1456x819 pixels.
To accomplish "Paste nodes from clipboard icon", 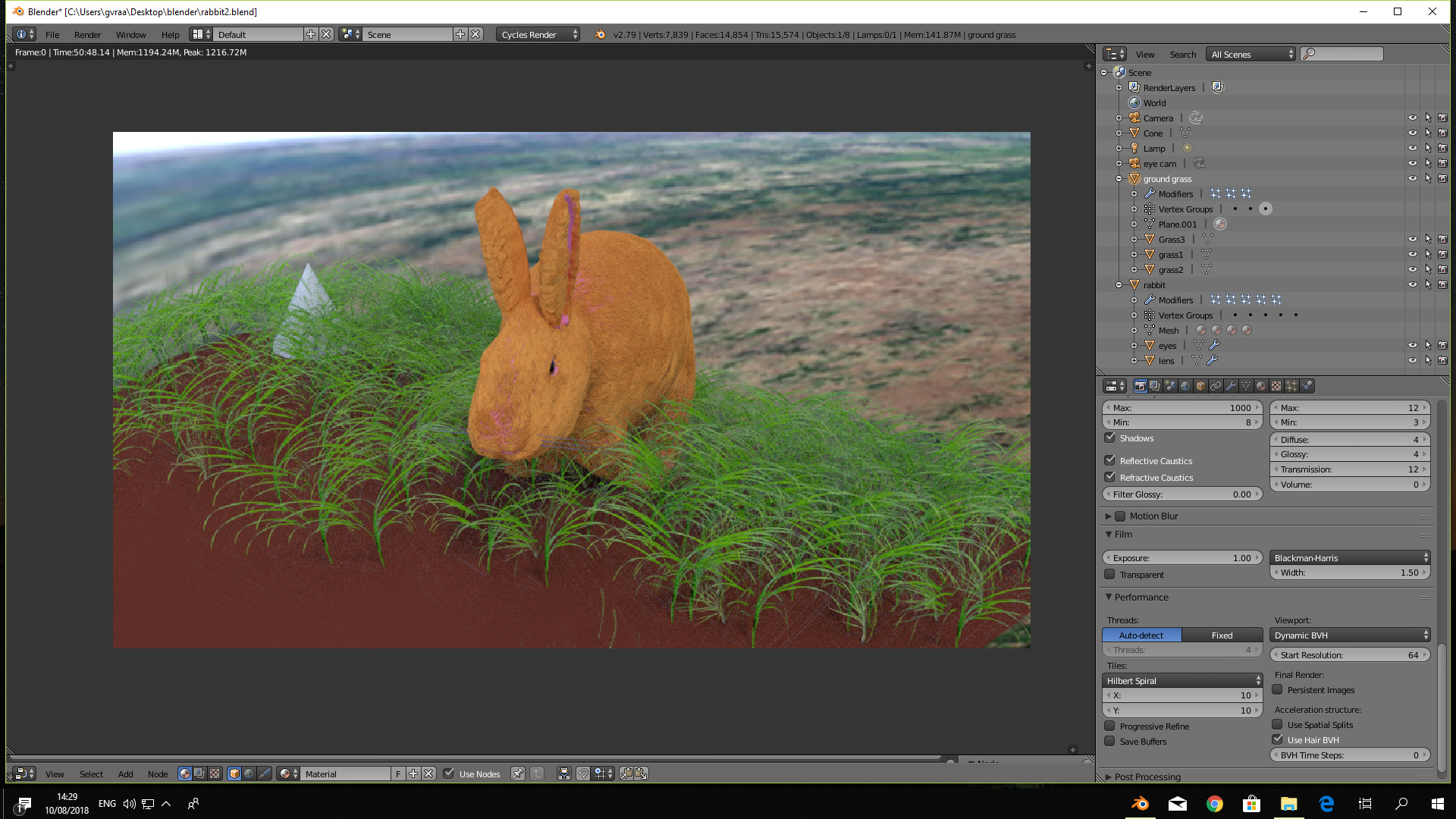I will 642,773.
